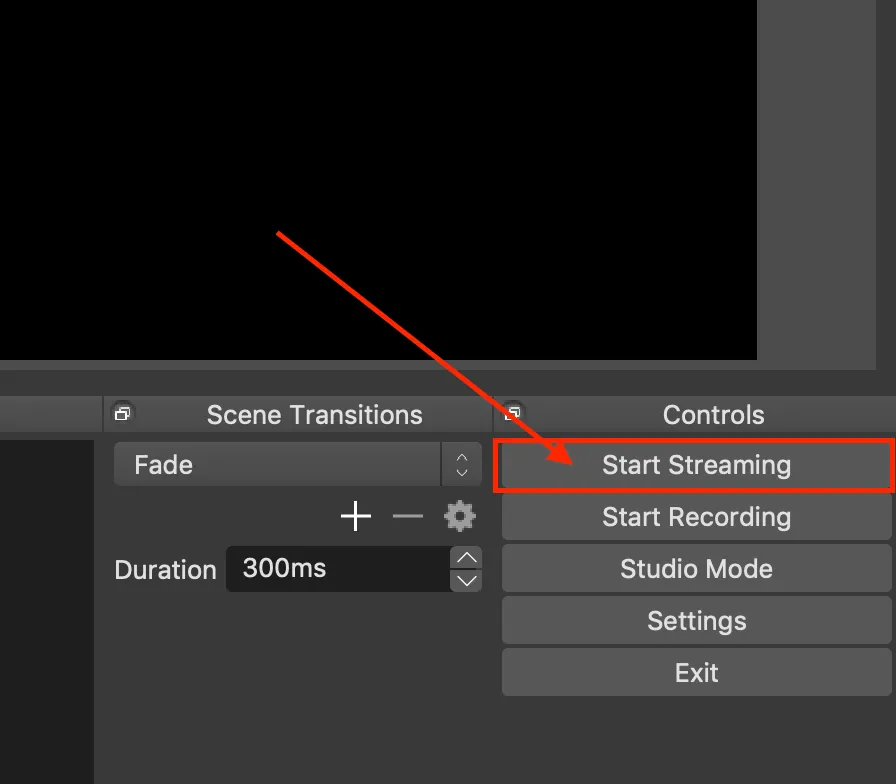Click the transition selector chevron arrows
This screenshot has height=784, width=896.
click(461, 464)
